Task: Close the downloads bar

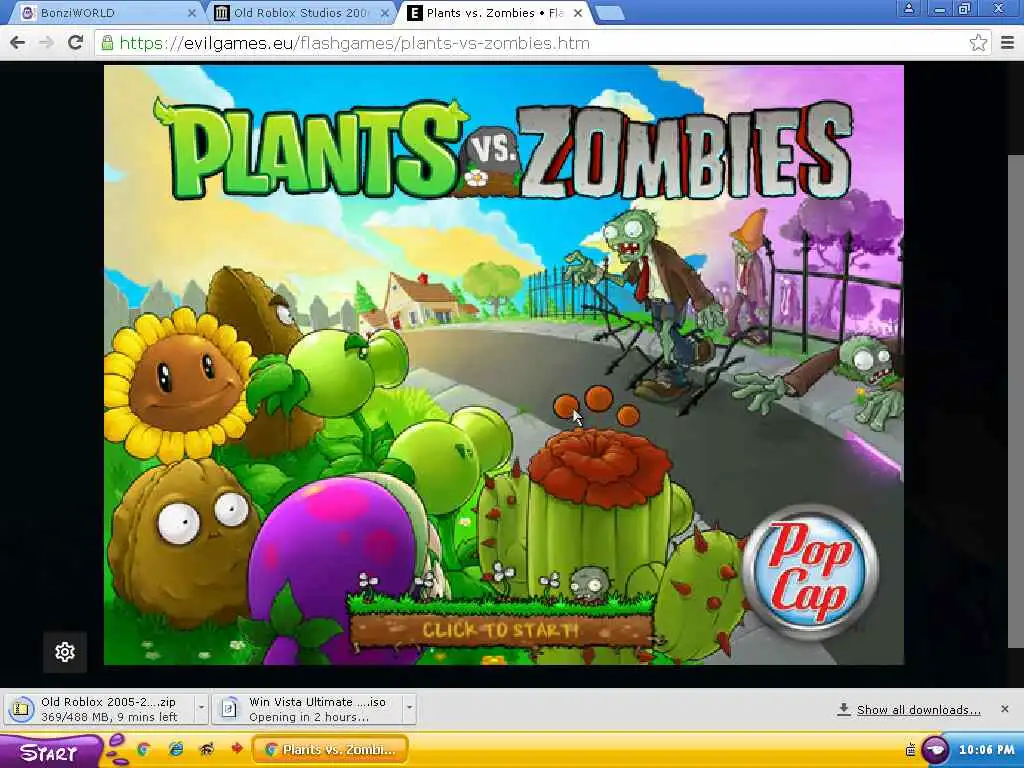Action: (1004, 709)
